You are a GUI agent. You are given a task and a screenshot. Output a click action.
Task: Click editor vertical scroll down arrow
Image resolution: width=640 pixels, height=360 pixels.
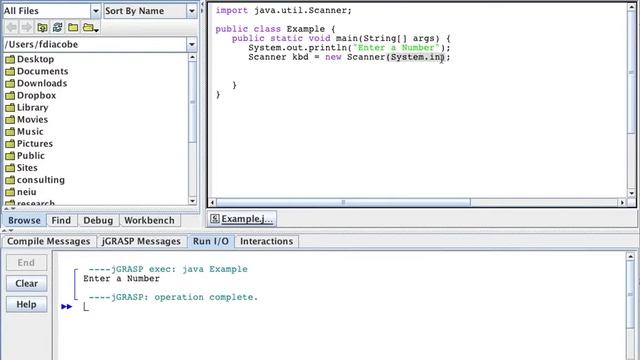click(631, 193)
